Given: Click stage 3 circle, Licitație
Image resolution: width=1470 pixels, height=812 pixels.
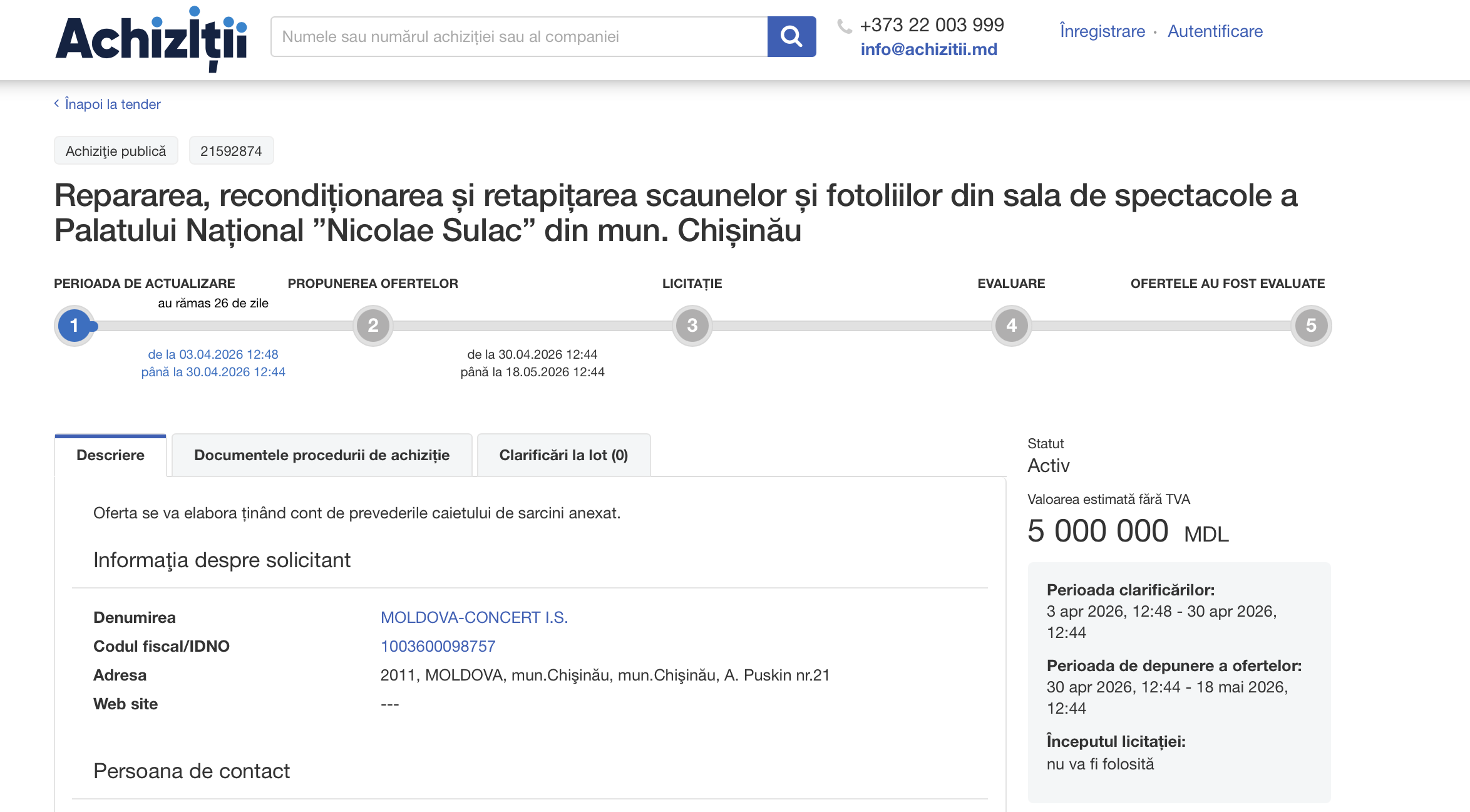Looking at the screenshot, I should (692, 326).
